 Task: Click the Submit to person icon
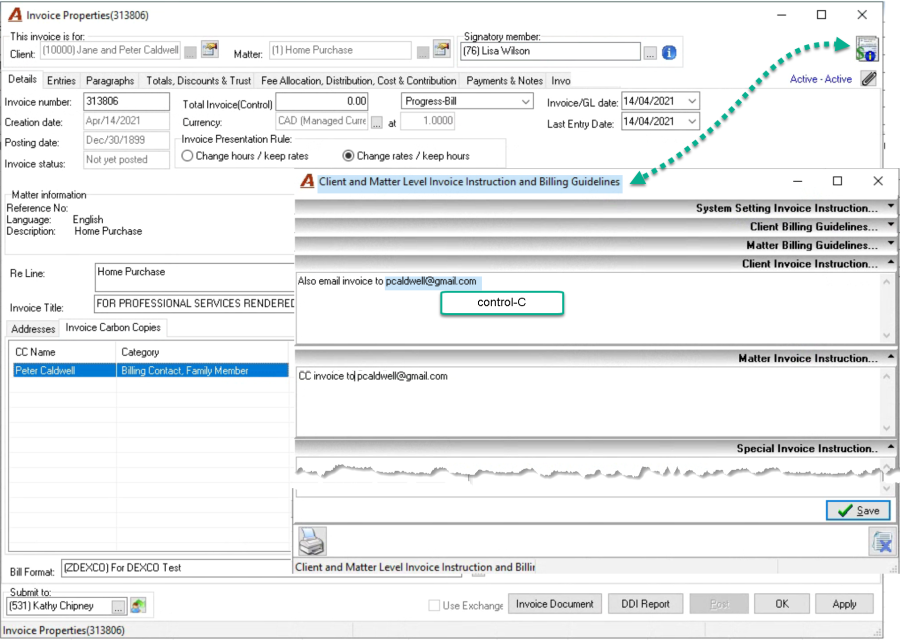click(x=138, y=605)
